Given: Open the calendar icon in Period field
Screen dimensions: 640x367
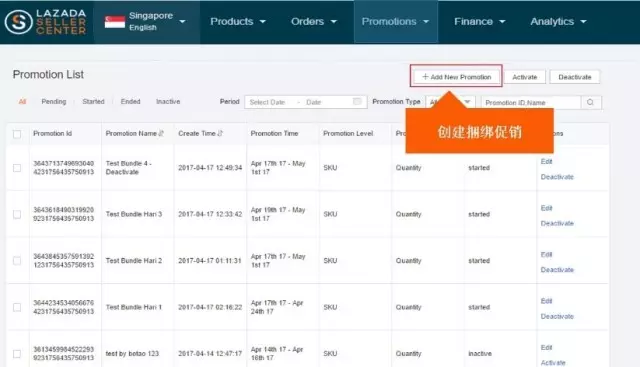Looking at the screenshot, I should tap(357, 101).
